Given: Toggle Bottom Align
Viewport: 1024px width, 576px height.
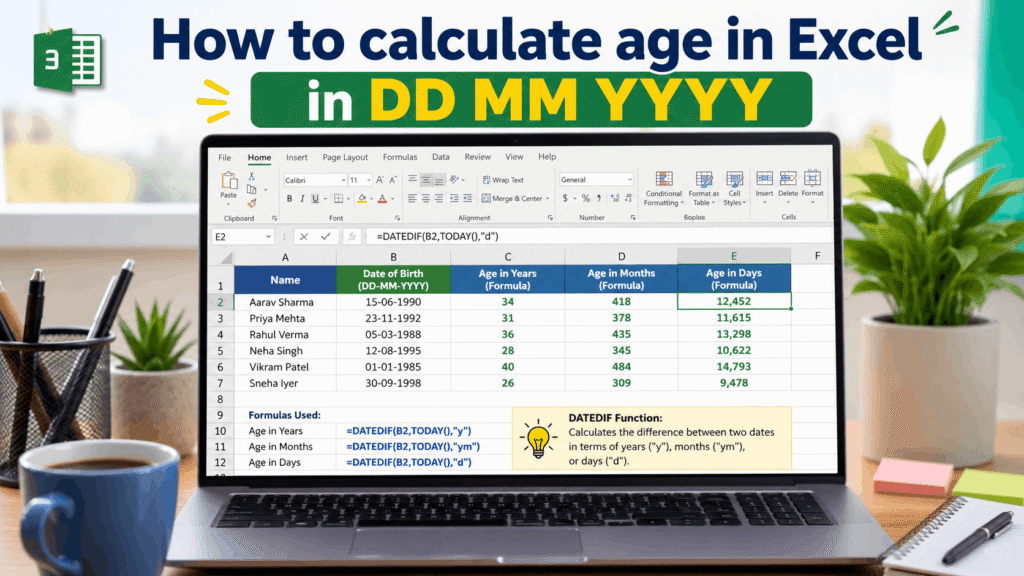Looking at the screenshot, I should tap(438, 179).
